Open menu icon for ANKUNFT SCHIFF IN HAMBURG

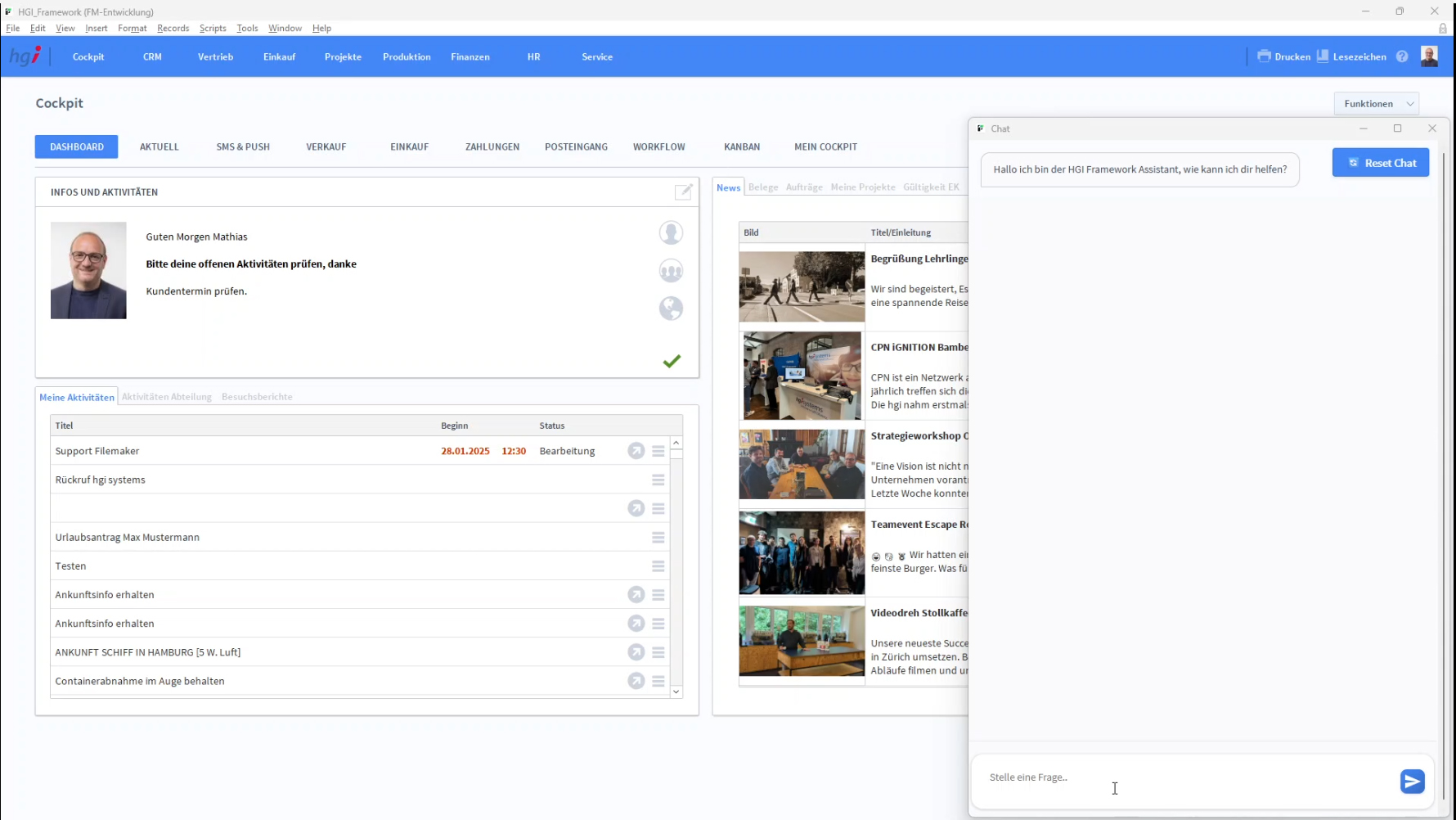click(658, 652)
